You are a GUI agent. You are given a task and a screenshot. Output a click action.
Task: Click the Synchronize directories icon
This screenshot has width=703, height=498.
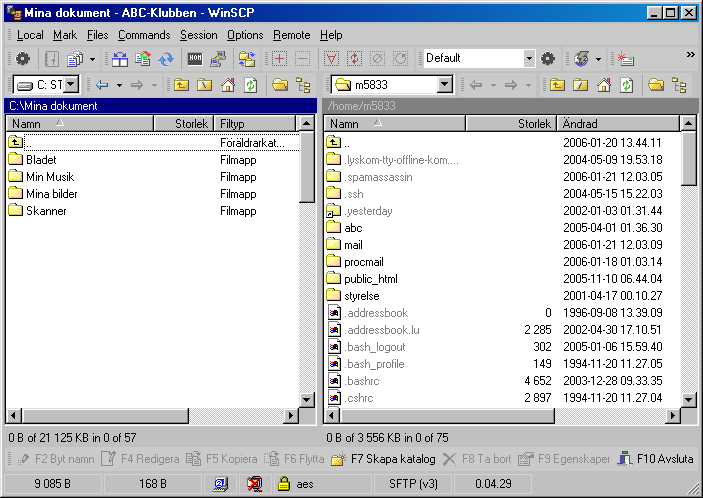pyautogui.click(x=166, y=59)
